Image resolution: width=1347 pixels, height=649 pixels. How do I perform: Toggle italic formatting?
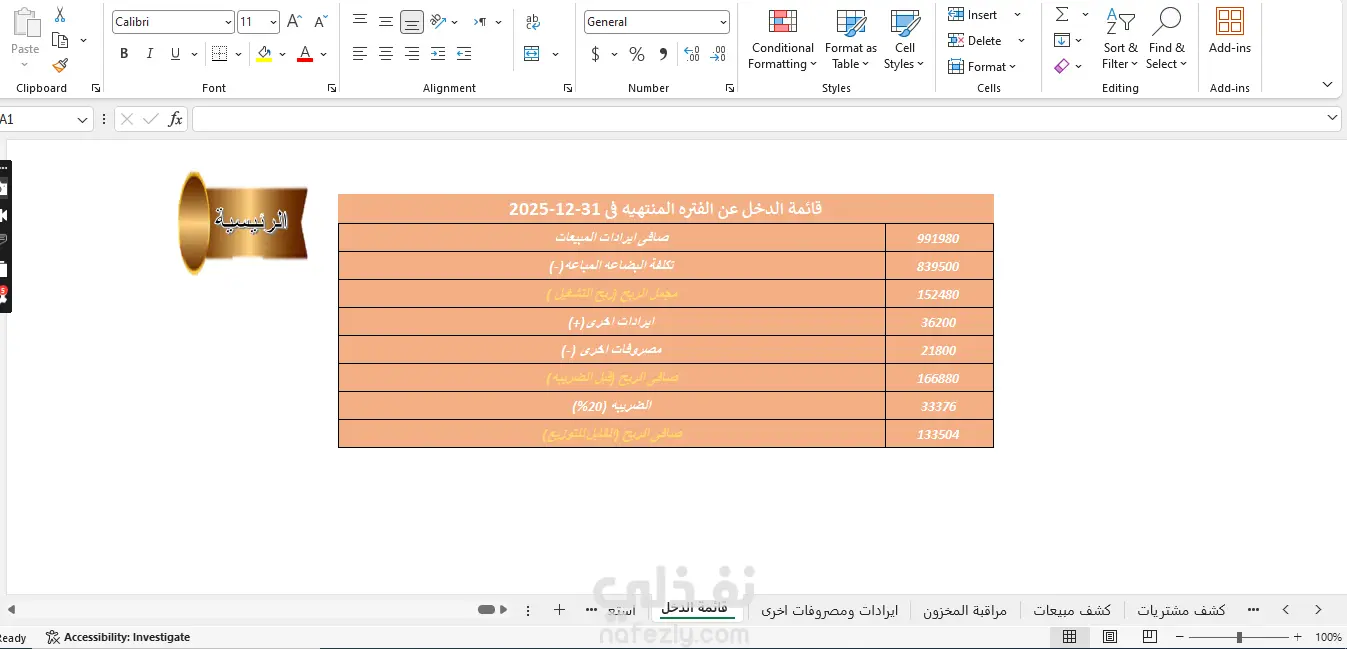150,54
